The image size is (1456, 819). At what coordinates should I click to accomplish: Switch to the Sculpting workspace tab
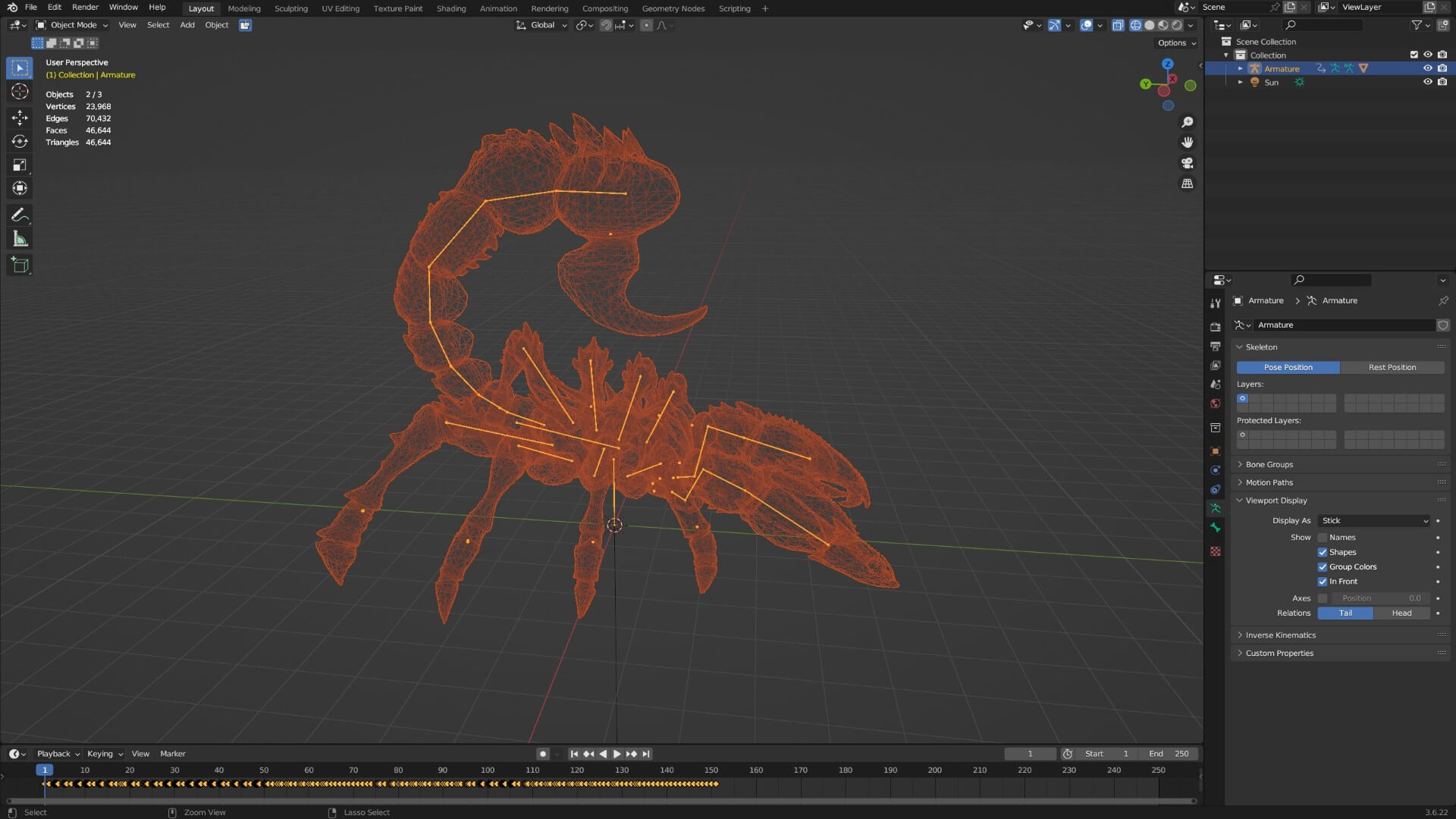(291, 8)
